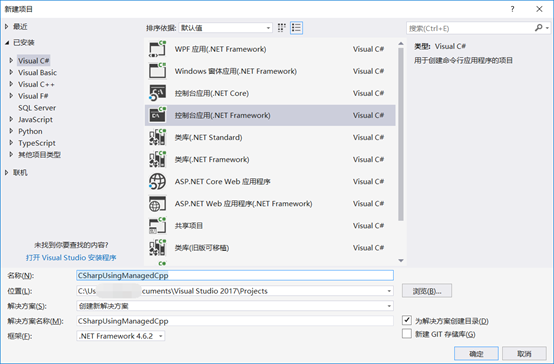The image size is (554, 364).
Task: Click the solution name input field
Action: pyautogui.click(x=235, y=321)
